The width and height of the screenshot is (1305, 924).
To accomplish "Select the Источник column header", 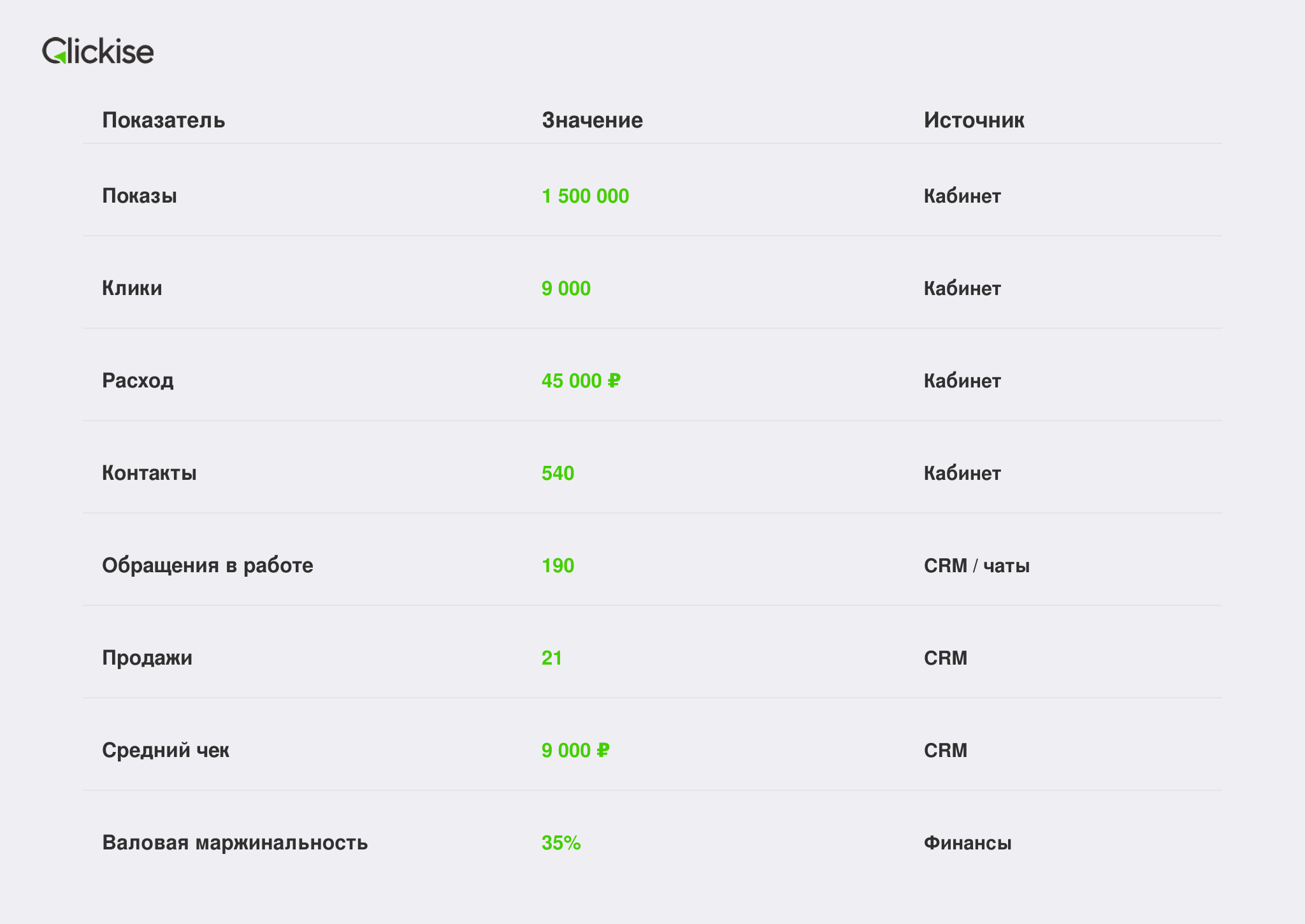I will pyautogui.click(x=974, y=120).
